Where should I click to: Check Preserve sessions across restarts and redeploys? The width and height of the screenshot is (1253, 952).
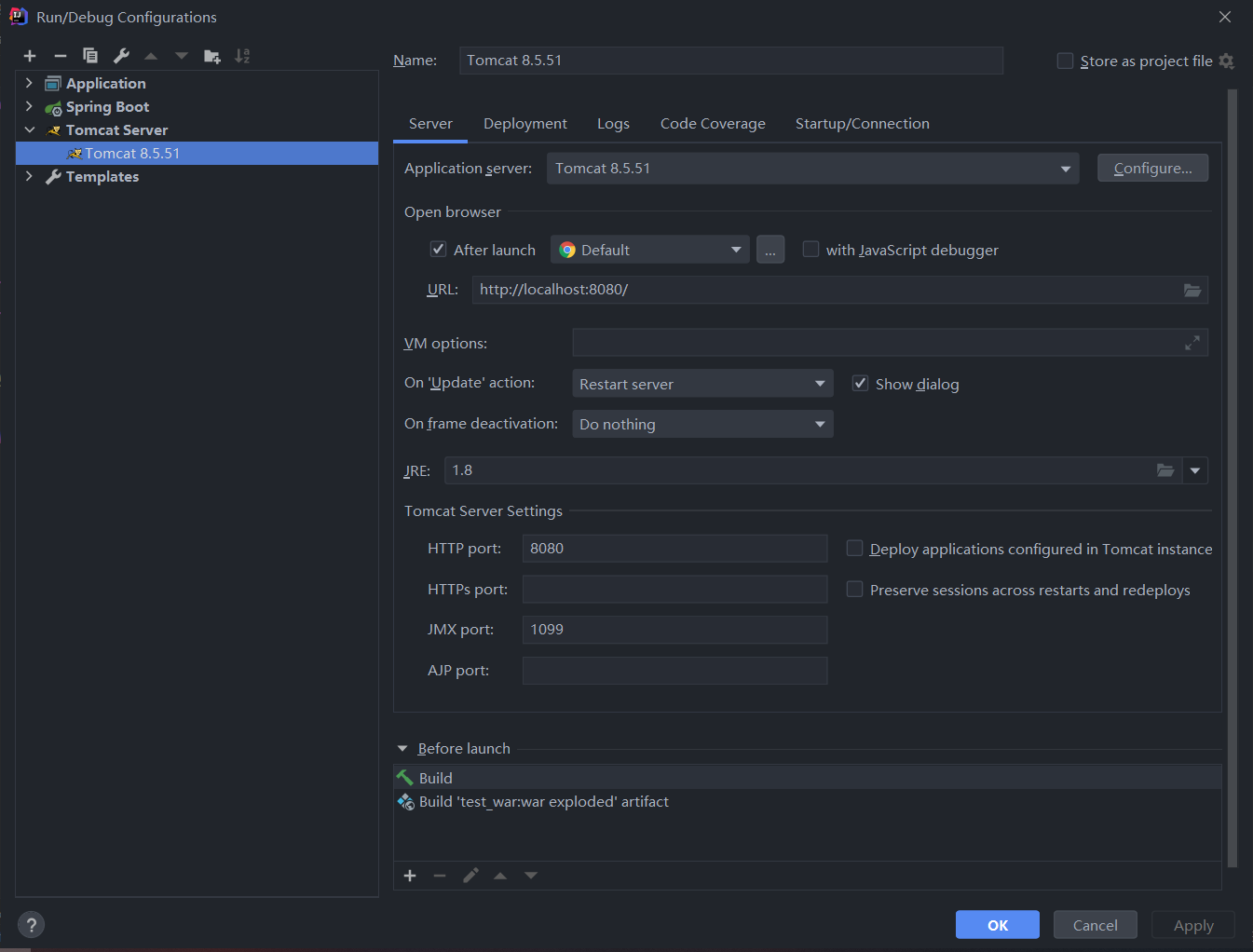tap(854, 589)
